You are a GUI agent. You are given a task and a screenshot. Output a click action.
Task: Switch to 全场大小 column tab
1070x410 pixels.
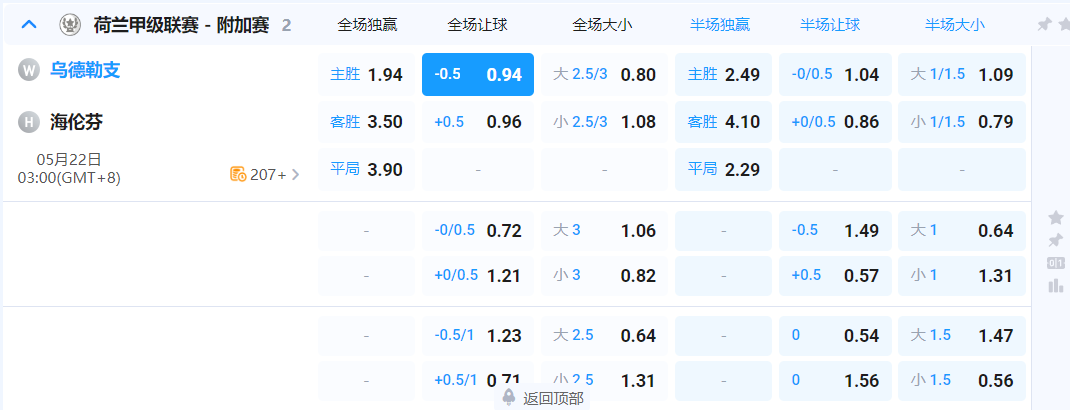point(603,25)
